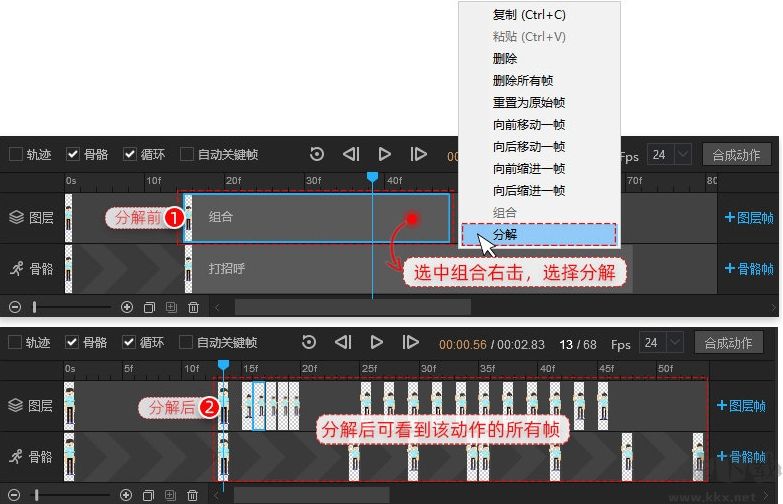This screenshot has width=783, height=504.
Task: Click 图层 stack icon in upper timeline
Action: (16, 217)
